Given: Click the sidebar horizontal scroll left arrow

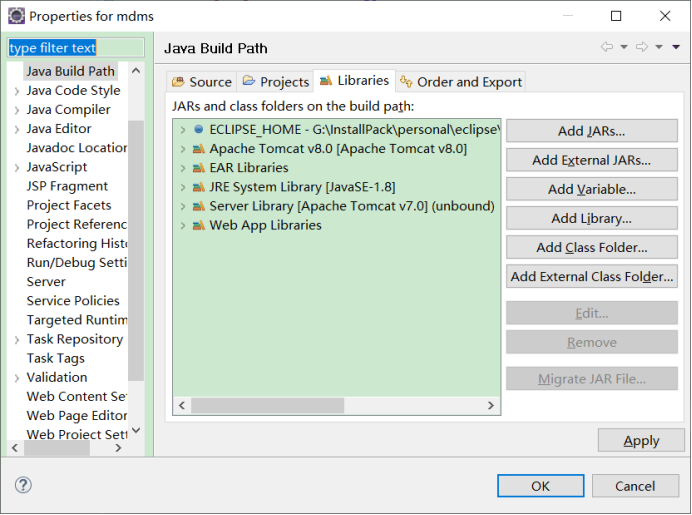Looking at the screenshot, I should click(x=15, y=448).
